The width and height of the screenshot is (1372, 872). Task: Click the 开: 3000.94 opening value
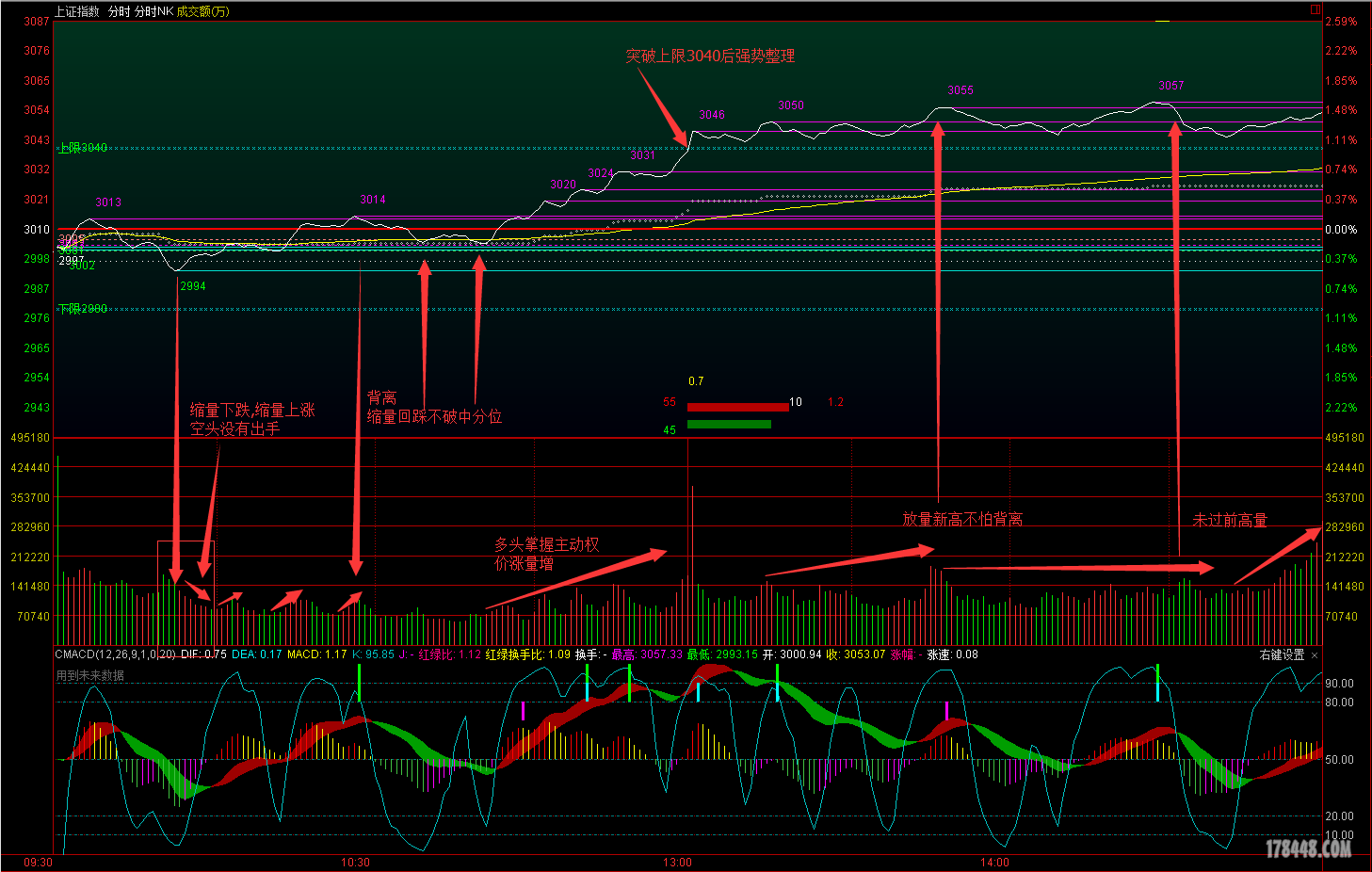pos(792,654)
